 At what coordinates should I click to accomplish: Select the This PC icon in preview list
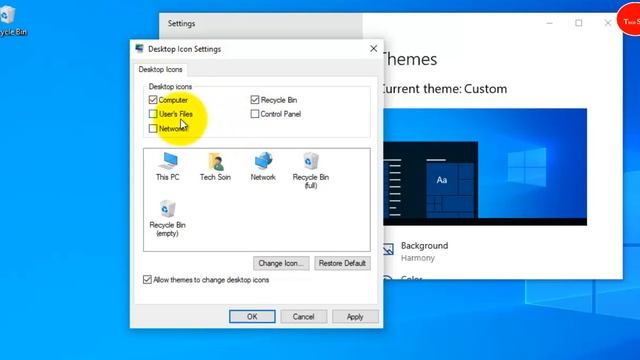point(167,166)
